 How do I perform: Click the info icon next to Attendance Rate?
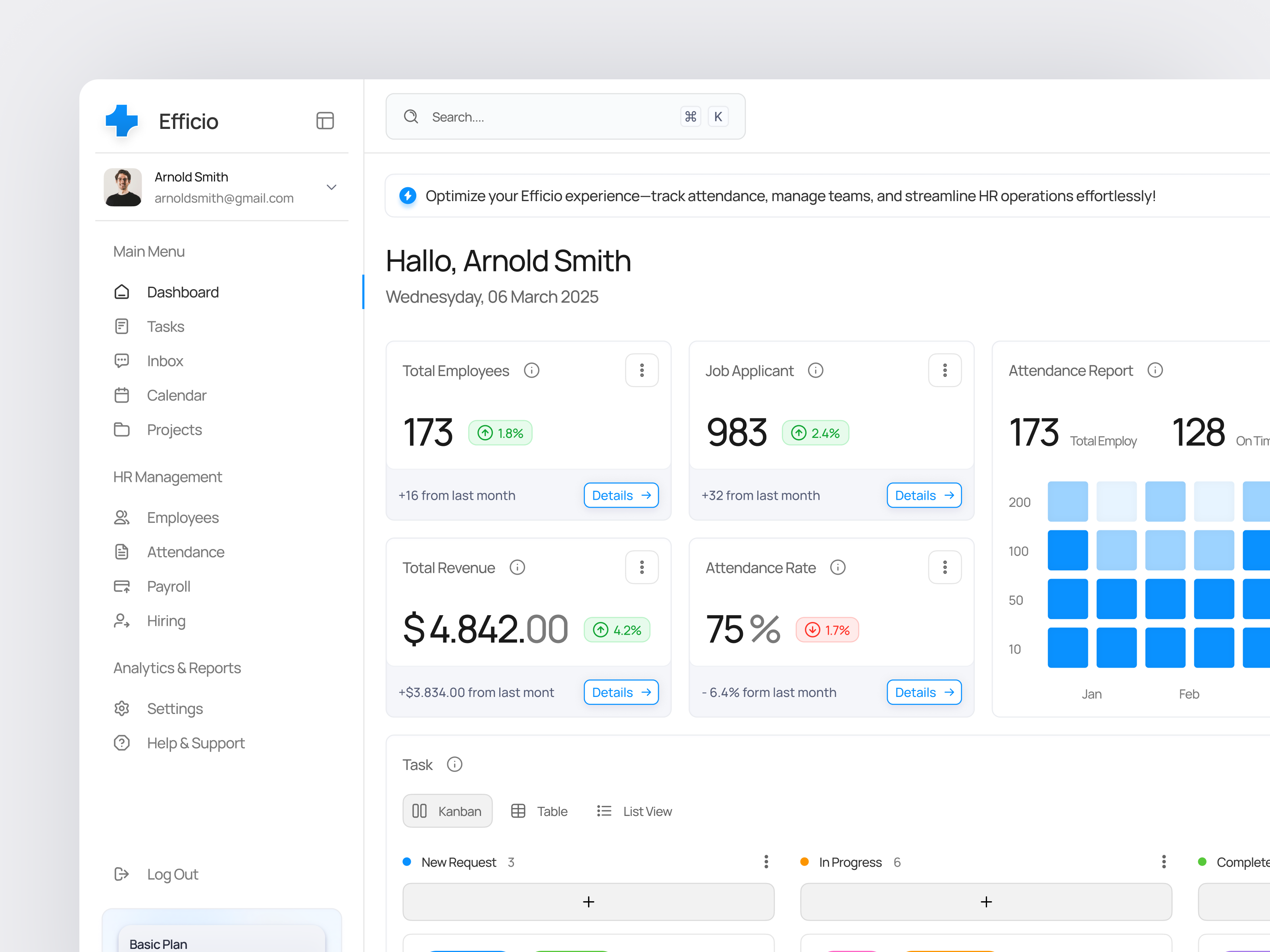(x=838, y=568)
